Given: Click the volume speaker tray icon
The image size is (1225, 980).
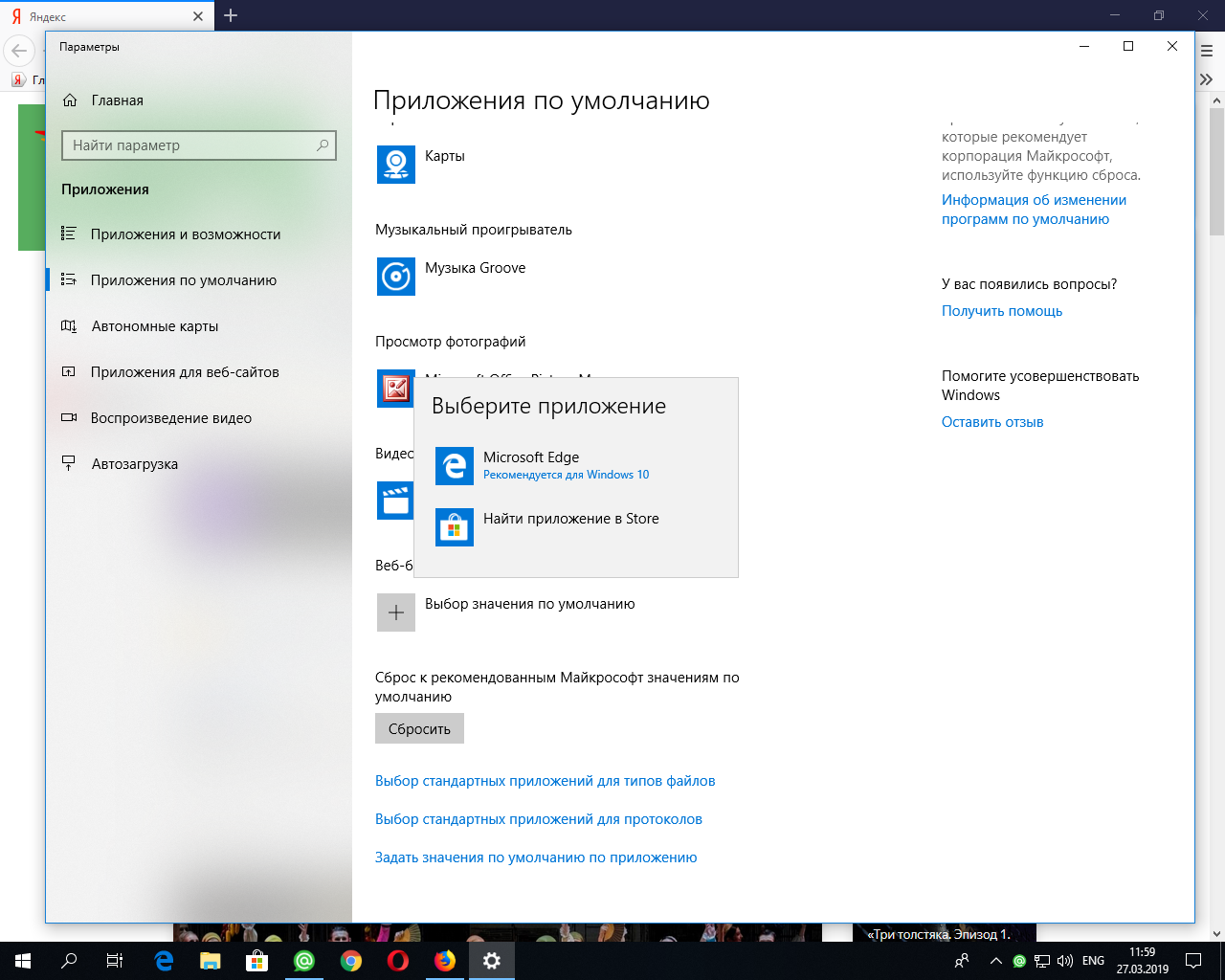Looking at the screenshot, I should click(1064, 961).
